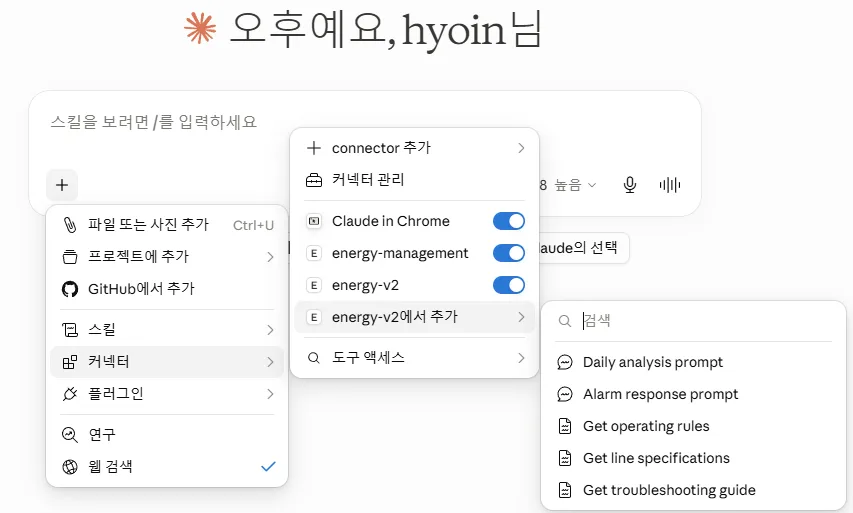Click the project box icon

tap(70, 257)
